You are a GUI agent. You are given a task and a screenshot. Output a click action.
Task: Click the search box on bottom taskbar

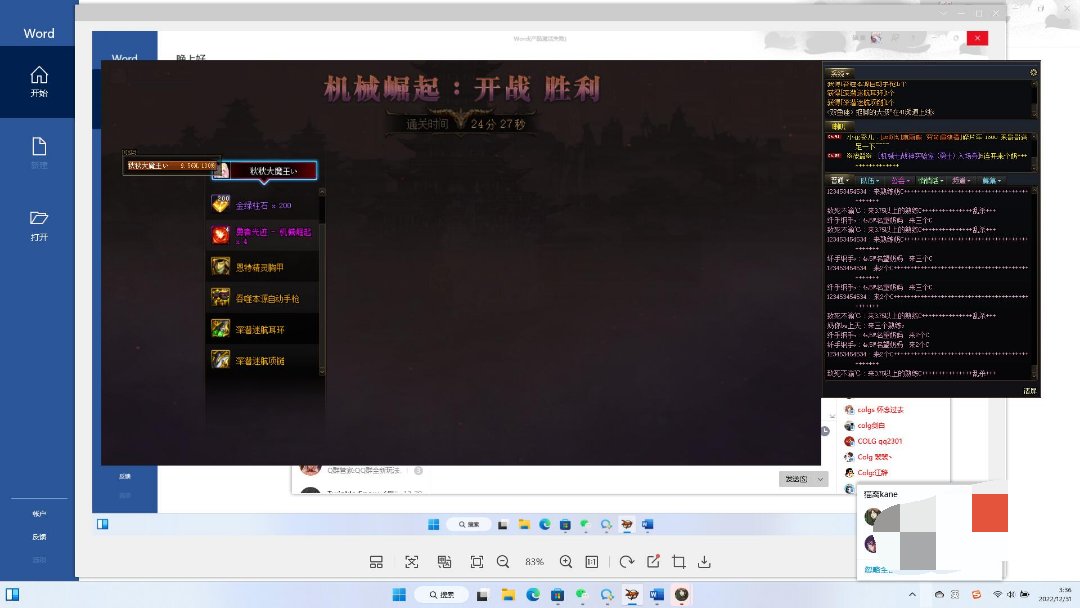coord(442,595)
